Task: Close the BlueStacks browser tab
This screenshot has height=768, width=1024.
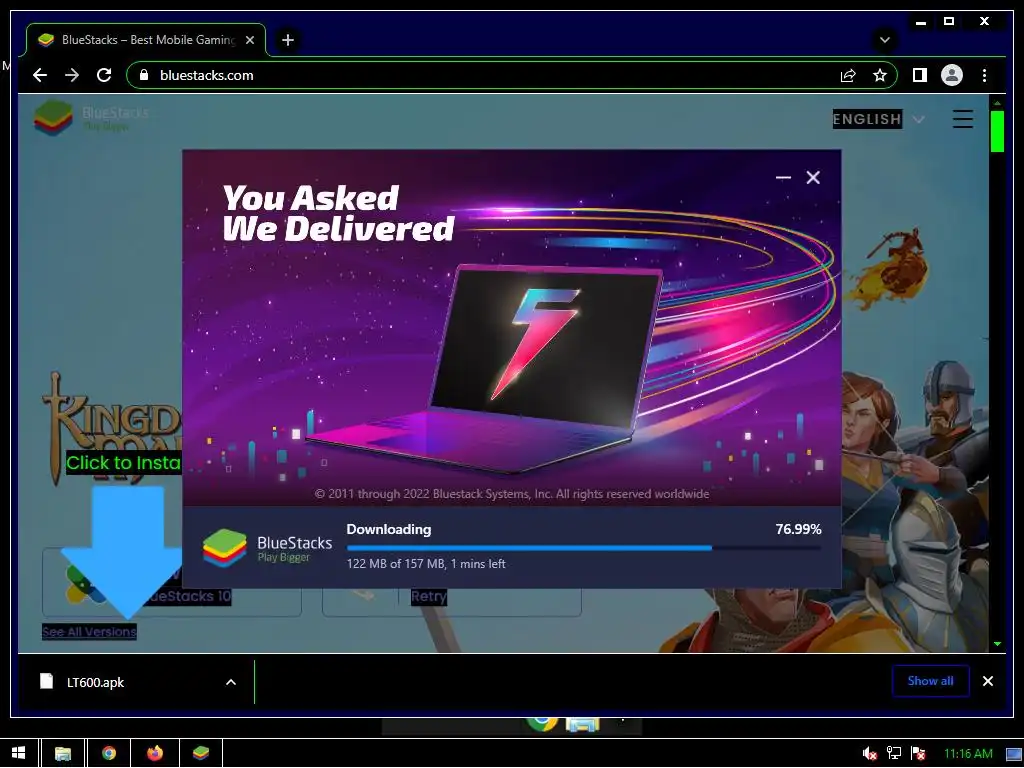Action: click(x=249, y=40)
